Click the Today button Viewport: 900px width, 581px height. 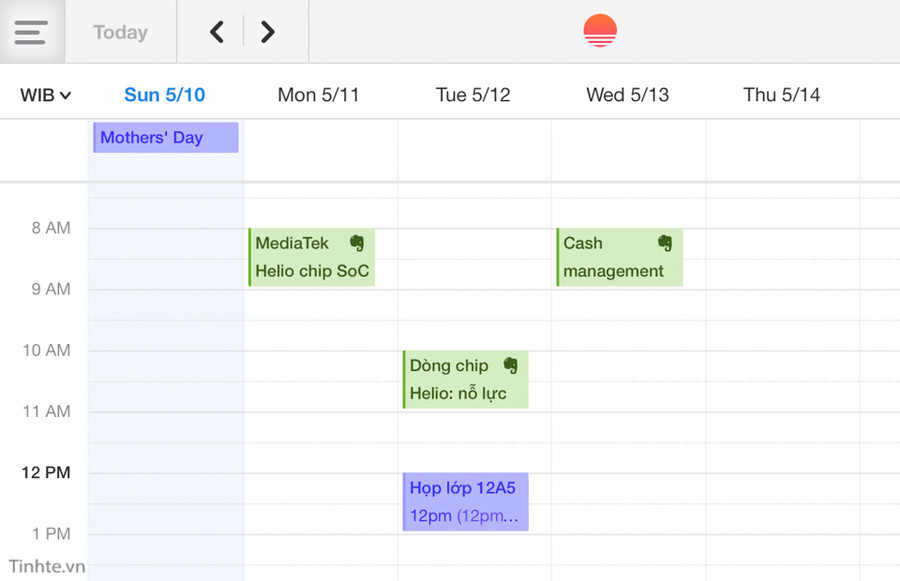(x=119, y=31)
